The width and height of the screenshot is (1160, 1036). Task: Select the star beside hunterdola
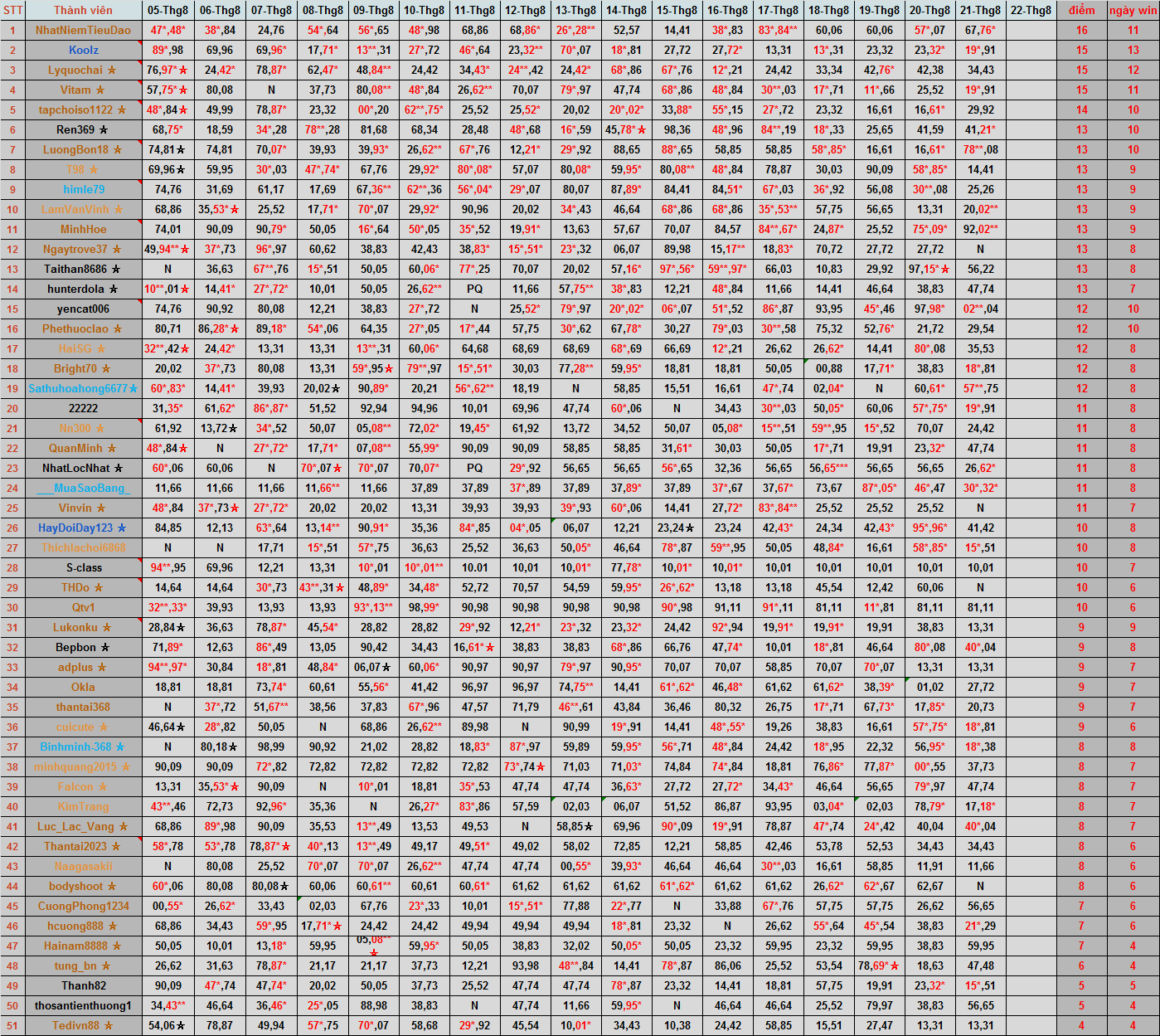tap(114, 289)
